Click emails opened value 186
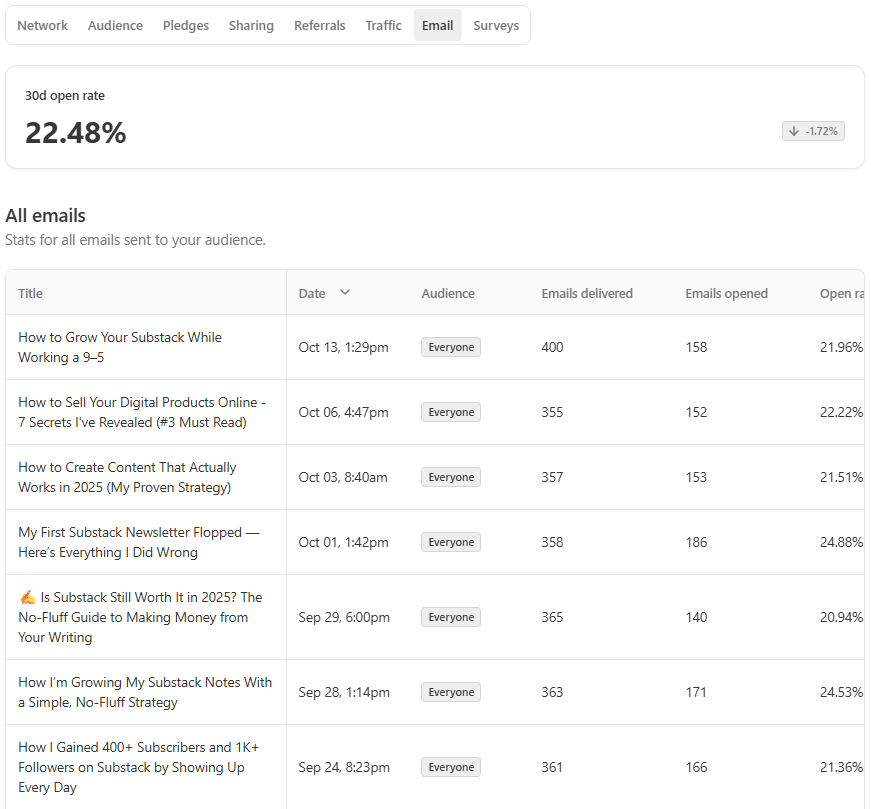 (x=696, y=542)
